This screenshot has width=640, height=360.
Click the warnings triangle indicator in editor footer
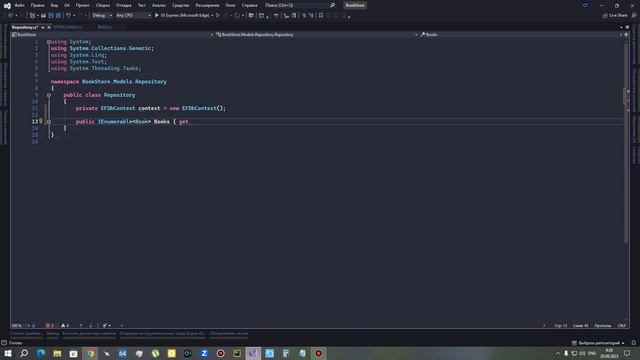point(65,326)
